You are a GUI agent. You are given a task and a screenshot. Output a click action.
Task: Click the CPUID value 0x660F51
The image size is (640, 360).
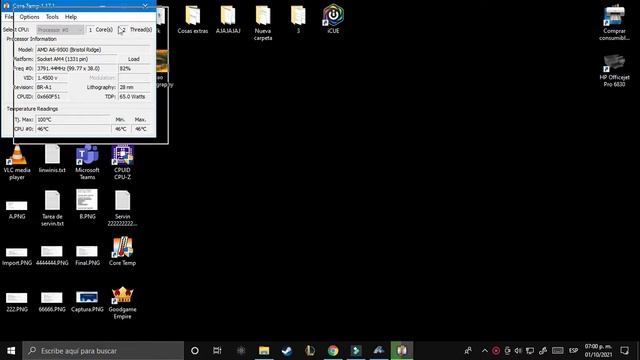pyautogui.click(x=51, y=97)
